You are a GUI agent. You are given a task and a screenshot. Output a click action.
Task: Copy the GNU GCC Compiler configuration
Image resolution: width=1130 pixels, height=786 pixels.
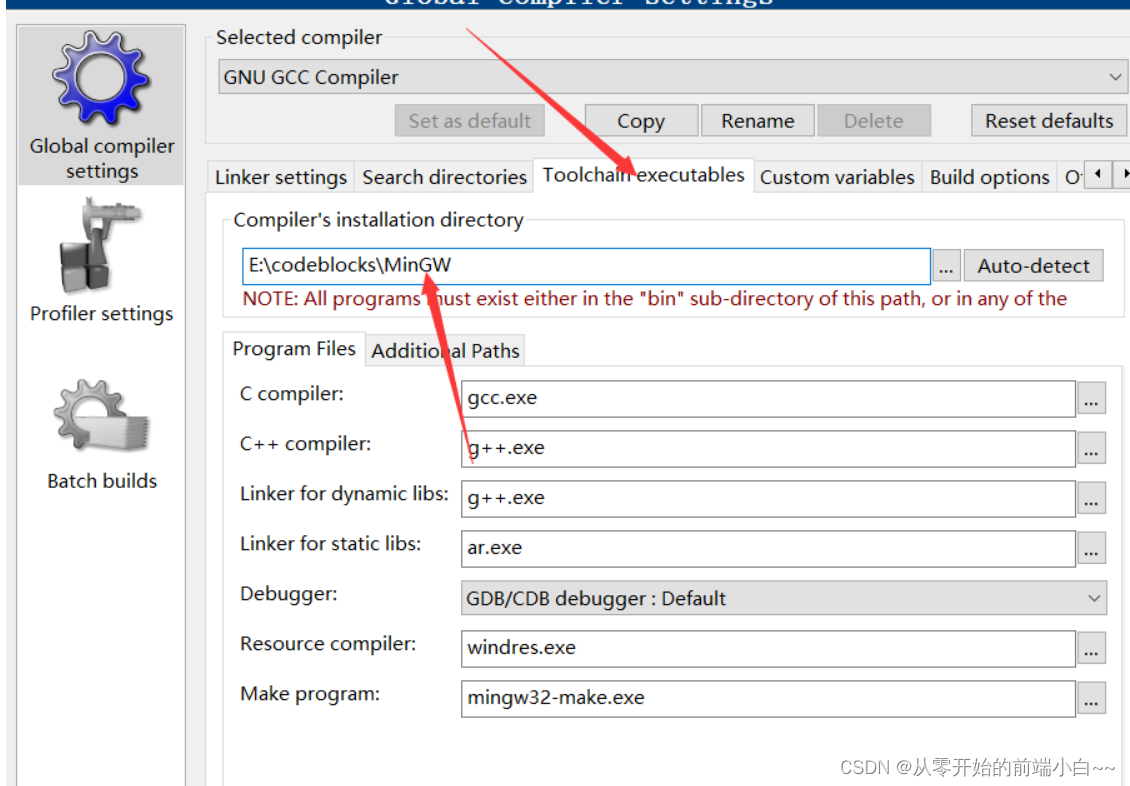click(x=641, y=120)
